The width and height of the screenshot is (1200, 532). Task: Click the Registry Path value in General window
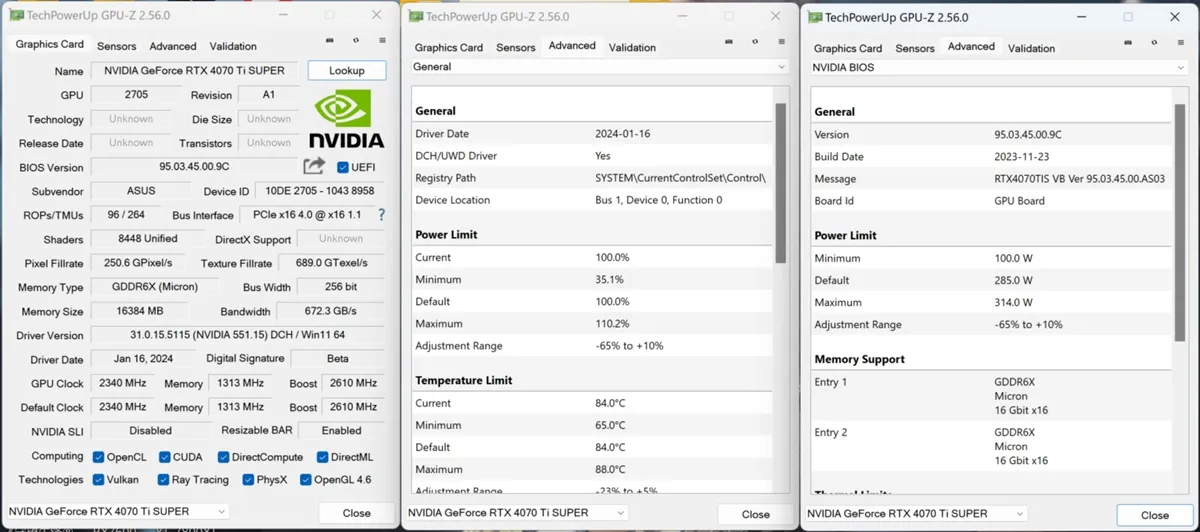(x=680, y=178)
